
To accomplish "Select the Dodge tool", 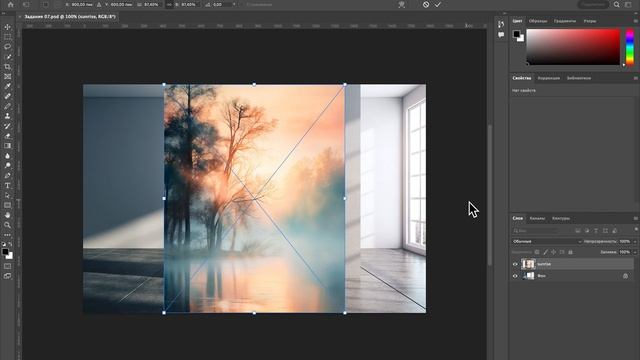I will 7,166.
